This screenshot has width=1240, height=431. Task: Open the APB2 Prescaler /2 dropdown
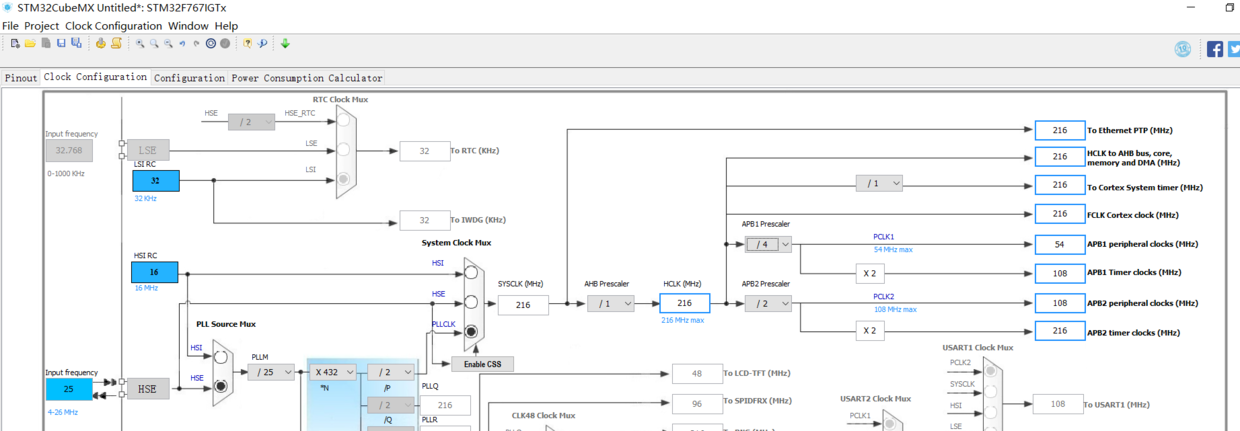point(768,303)
